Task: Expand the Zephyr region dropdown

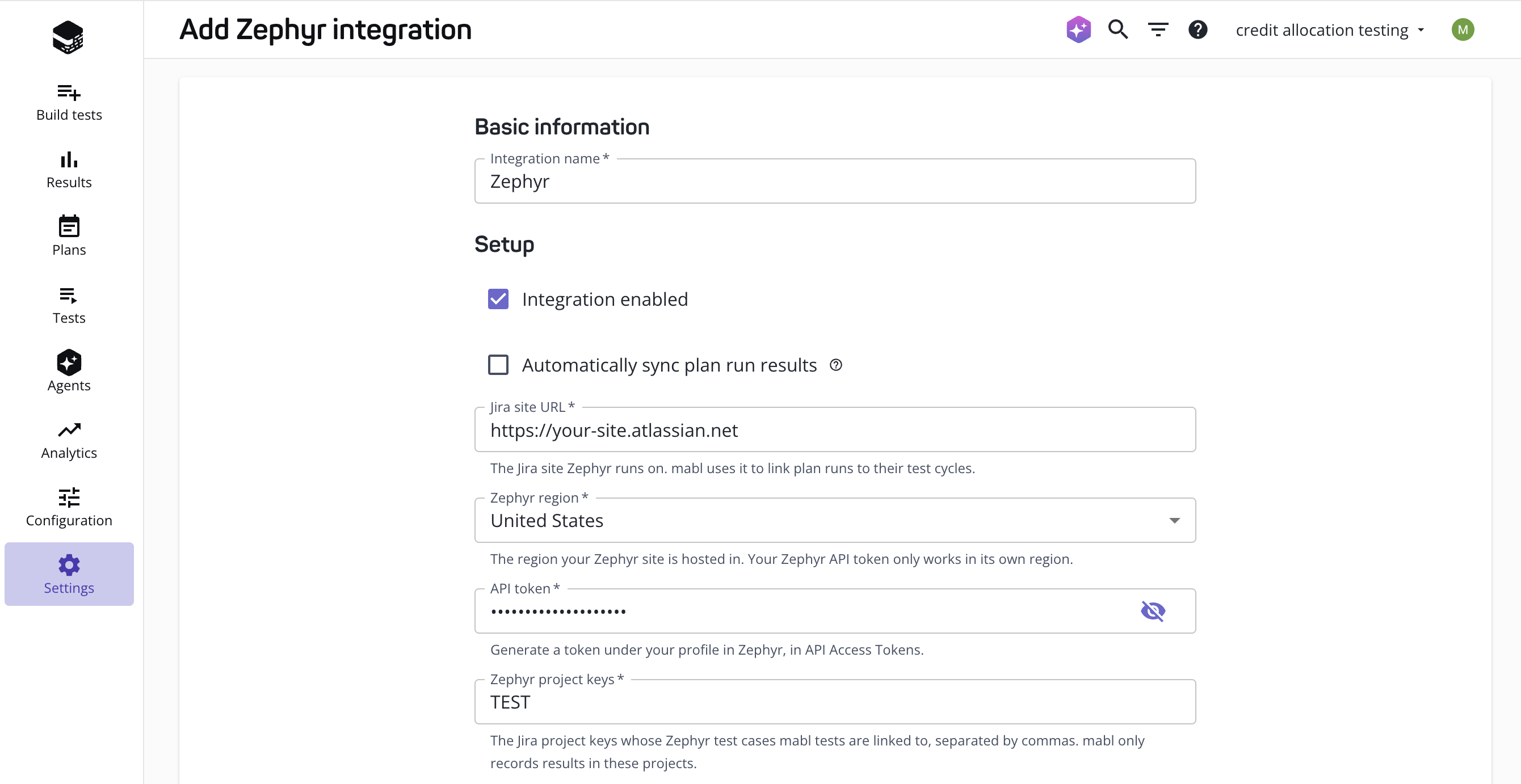Action: pos(835,520)
